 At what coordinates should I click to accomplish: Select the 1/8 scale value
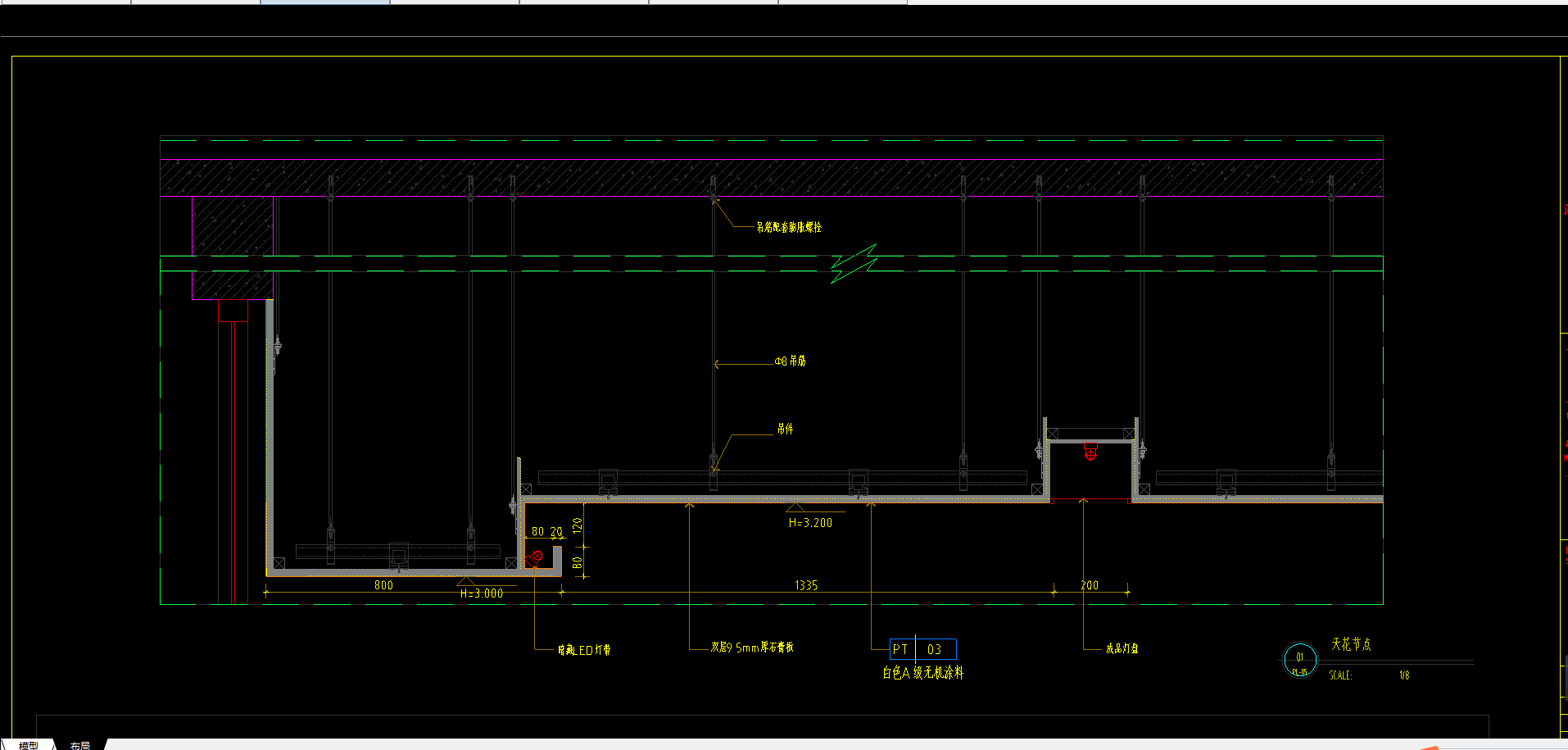pyautogui.click(x=1404, y=675)
